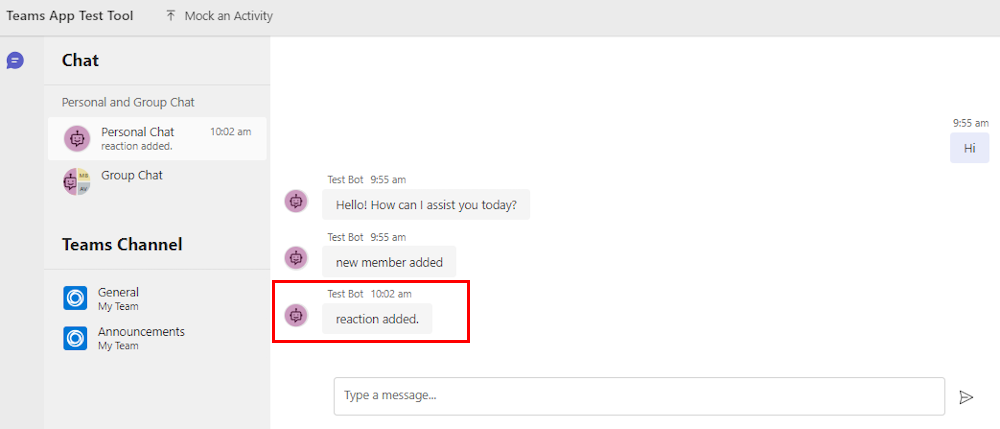The image size is (1000, 429).
Task: Click the 'Hello! How can I assist you today?' message
Action: point(426,205)
